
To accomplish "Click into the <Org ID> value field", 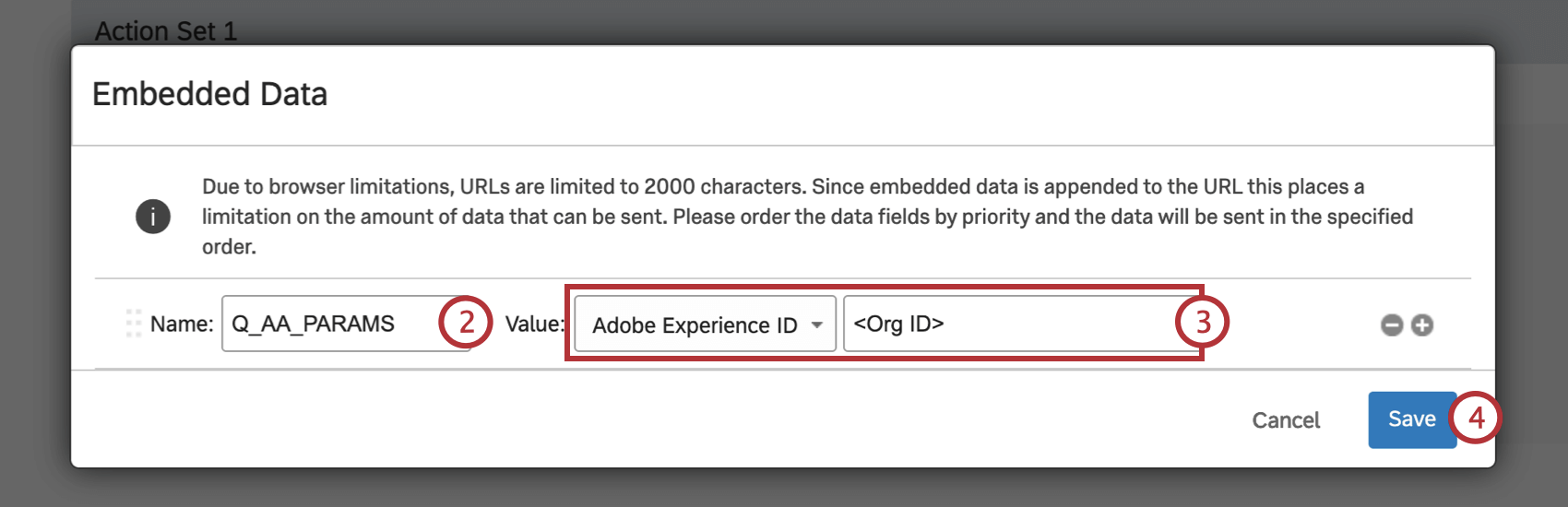I will click(x=1005, y=324).
